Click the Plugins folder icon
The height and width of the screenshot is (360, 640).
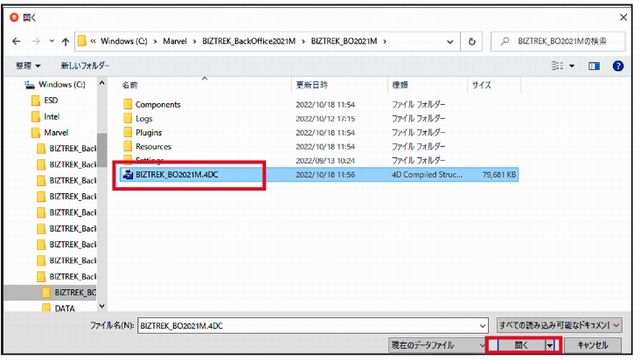pos(128,133)
